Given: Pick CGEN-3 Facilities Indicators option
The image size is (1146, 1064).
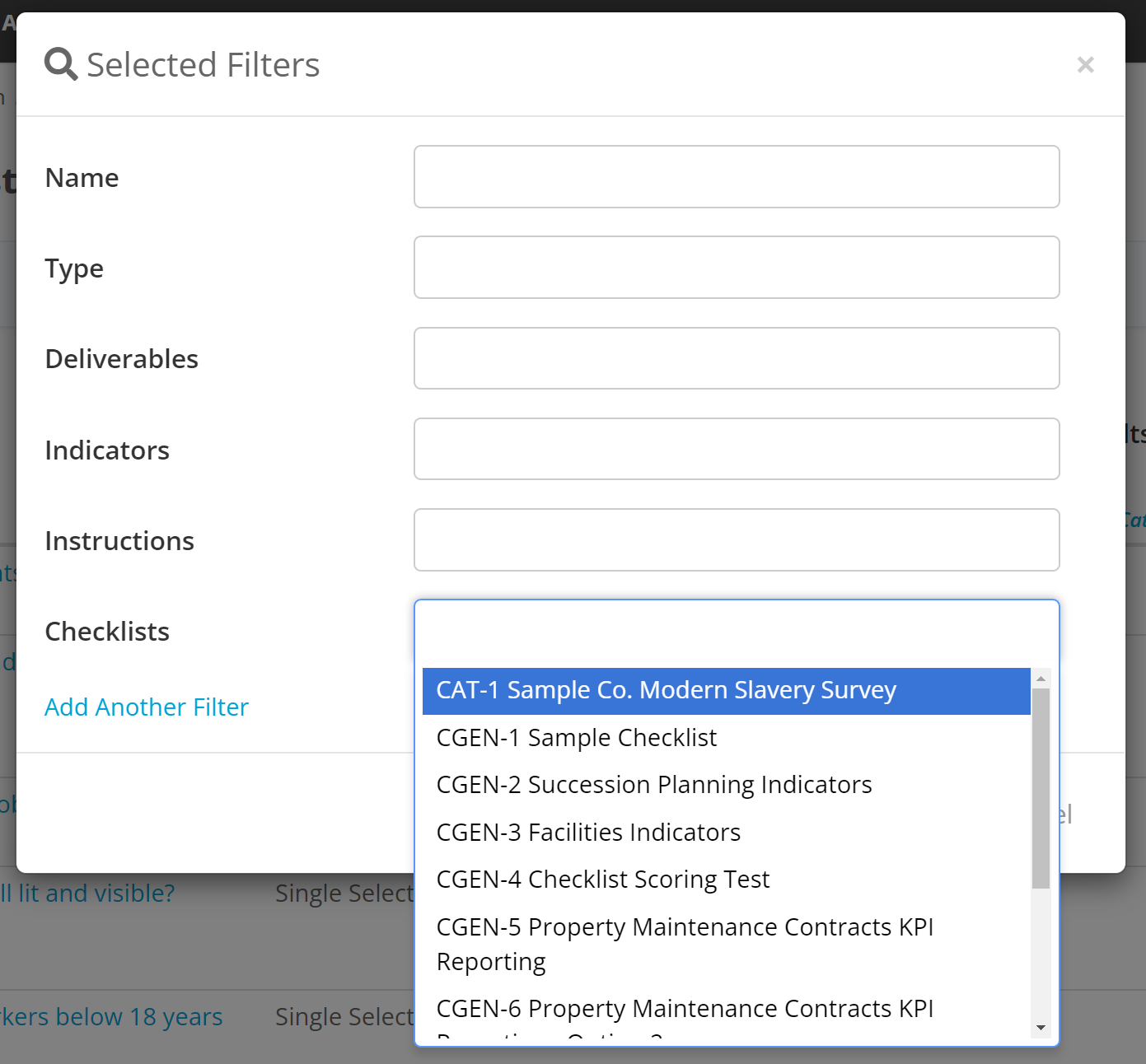Looking at the screenshot, I should [587, 833].
